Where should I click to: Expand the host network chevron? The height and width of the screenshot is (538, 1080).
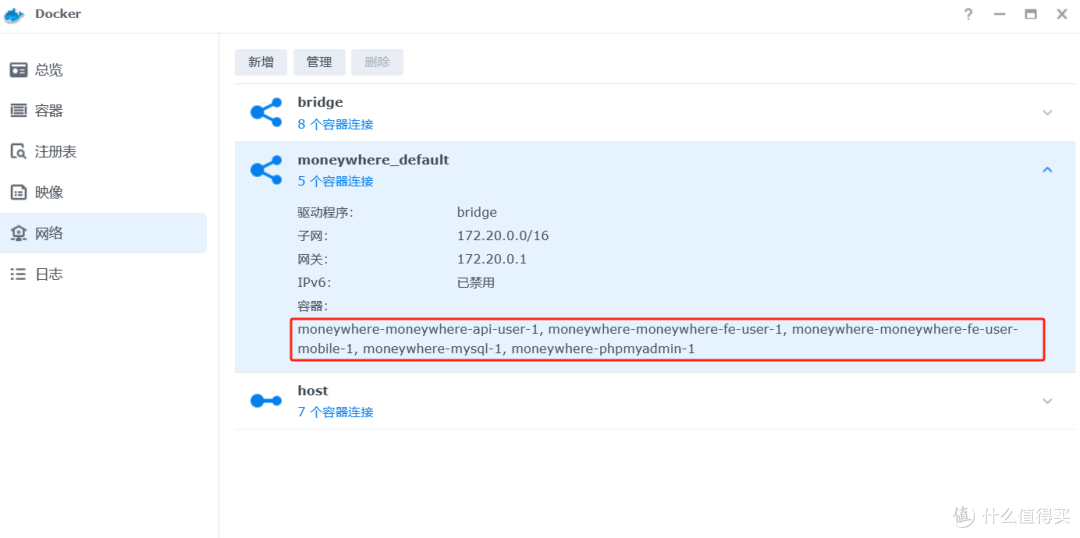tap(1048, 400)
